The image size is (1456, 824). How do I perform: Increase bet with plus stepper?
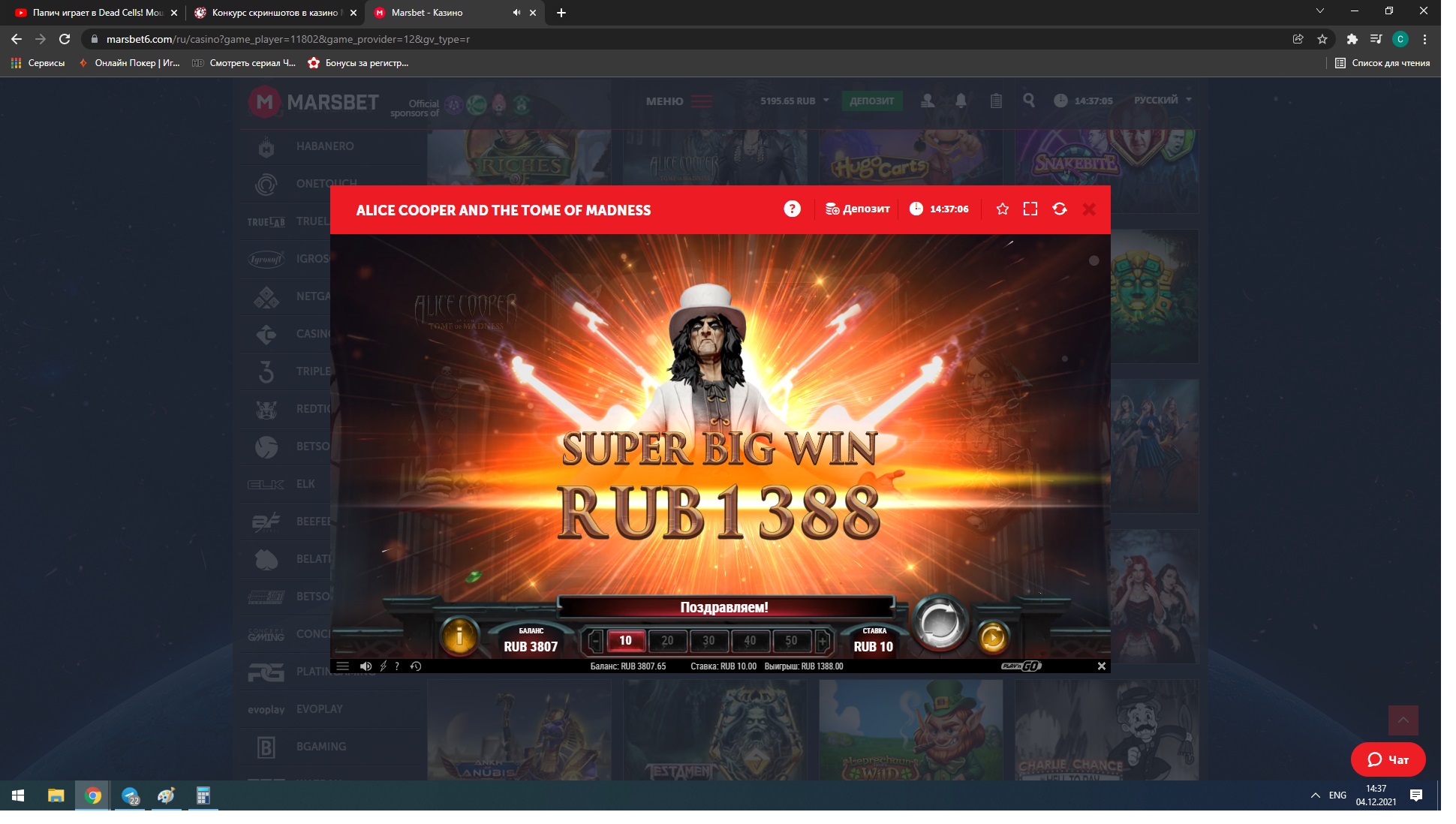point(823,640)
